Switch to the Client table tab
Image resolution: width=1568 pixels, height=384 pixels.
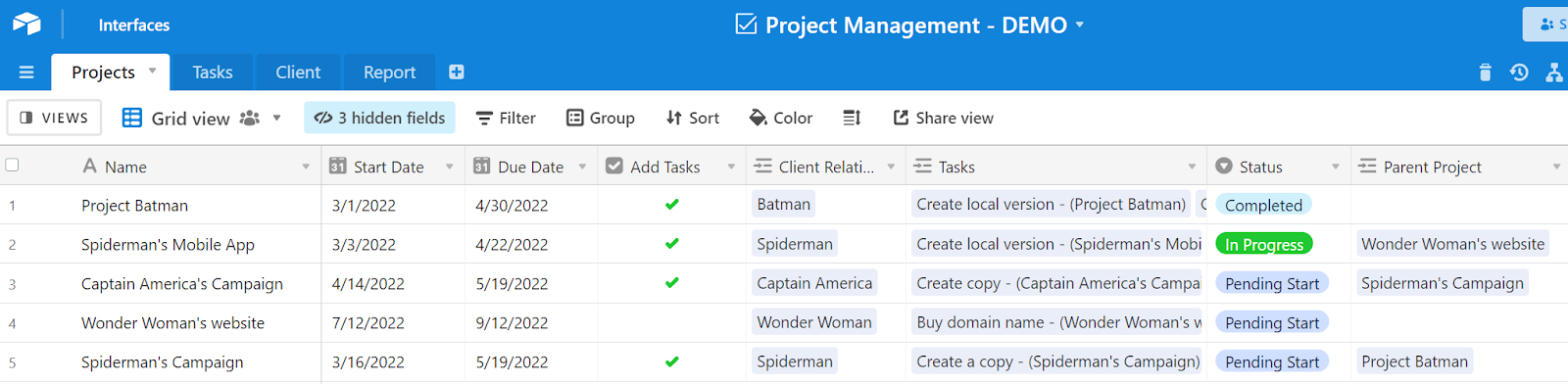pyautogui.click(x=298, y=72)
